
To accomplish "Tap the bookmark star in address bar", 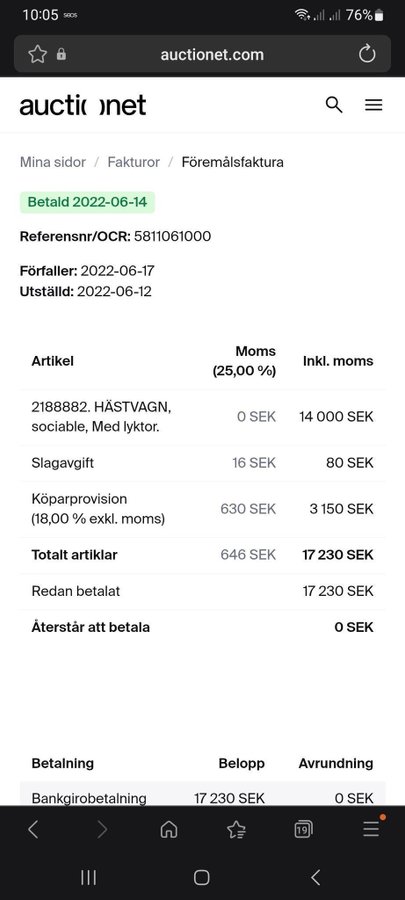I will pyautogui.click(x=37, y=55).
